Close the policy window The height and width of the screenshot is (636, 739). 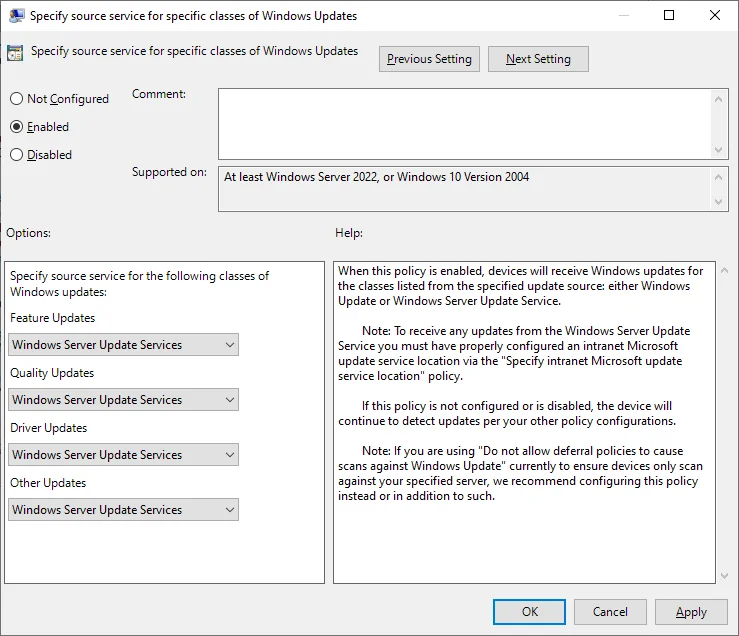pos(715,15)
